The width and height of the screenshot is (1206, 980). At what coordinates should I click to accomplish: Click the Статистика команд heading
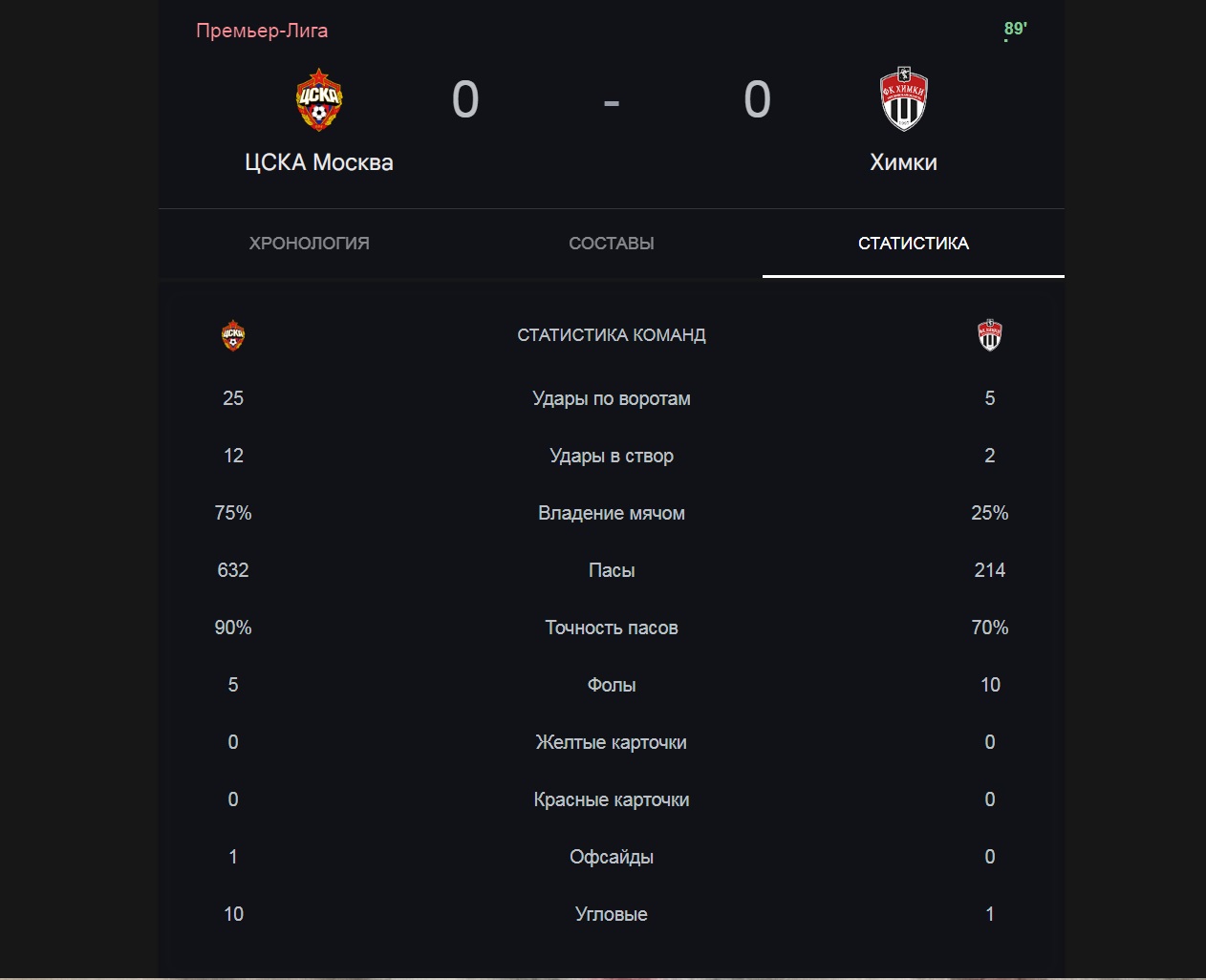pyautogui.click(x=612, y=335)
